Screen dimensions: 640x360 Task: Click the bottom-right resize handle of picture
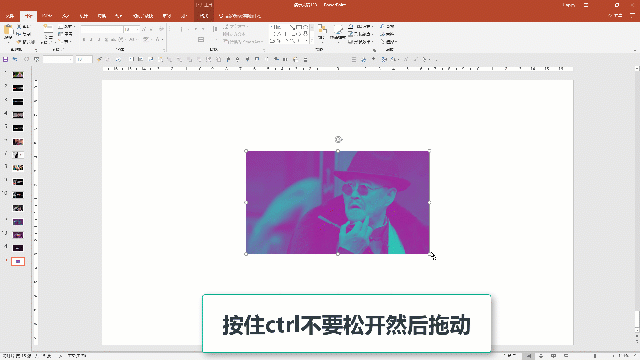[x=429, y=253]
